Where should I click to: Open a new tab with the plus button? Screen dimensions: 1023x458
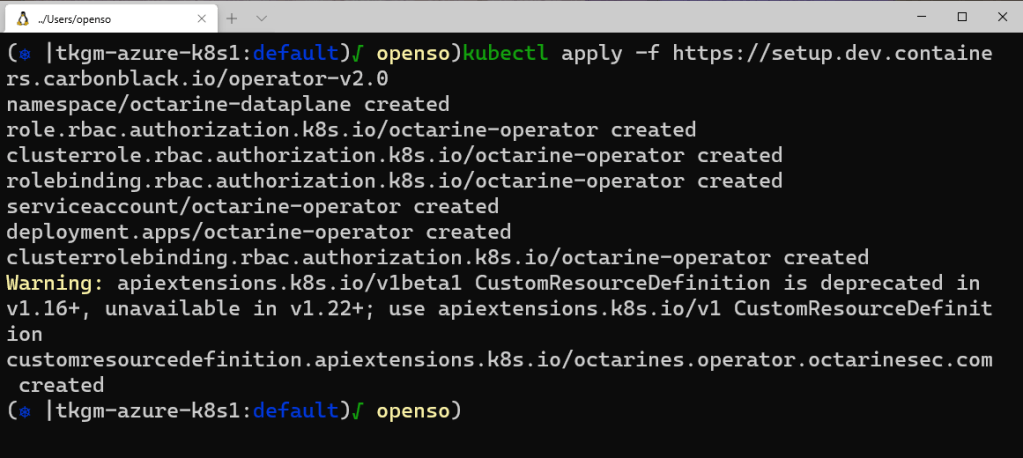(x=232, y=18)
